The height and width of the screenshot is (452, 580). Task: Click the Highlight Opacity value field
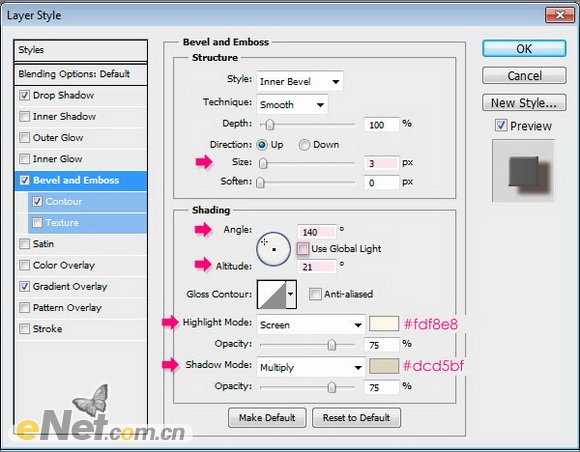coord(382,345)
